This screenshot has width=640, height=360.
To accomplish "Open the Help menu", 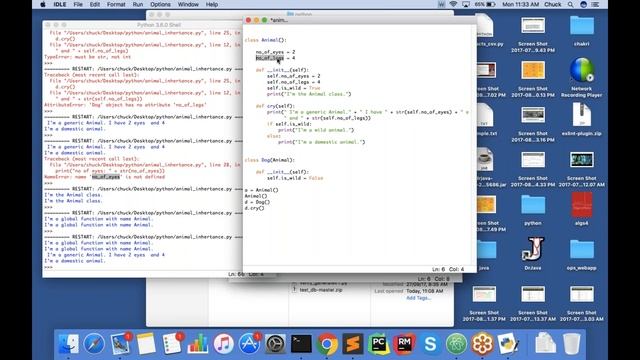I will click(x=211, y=4).
